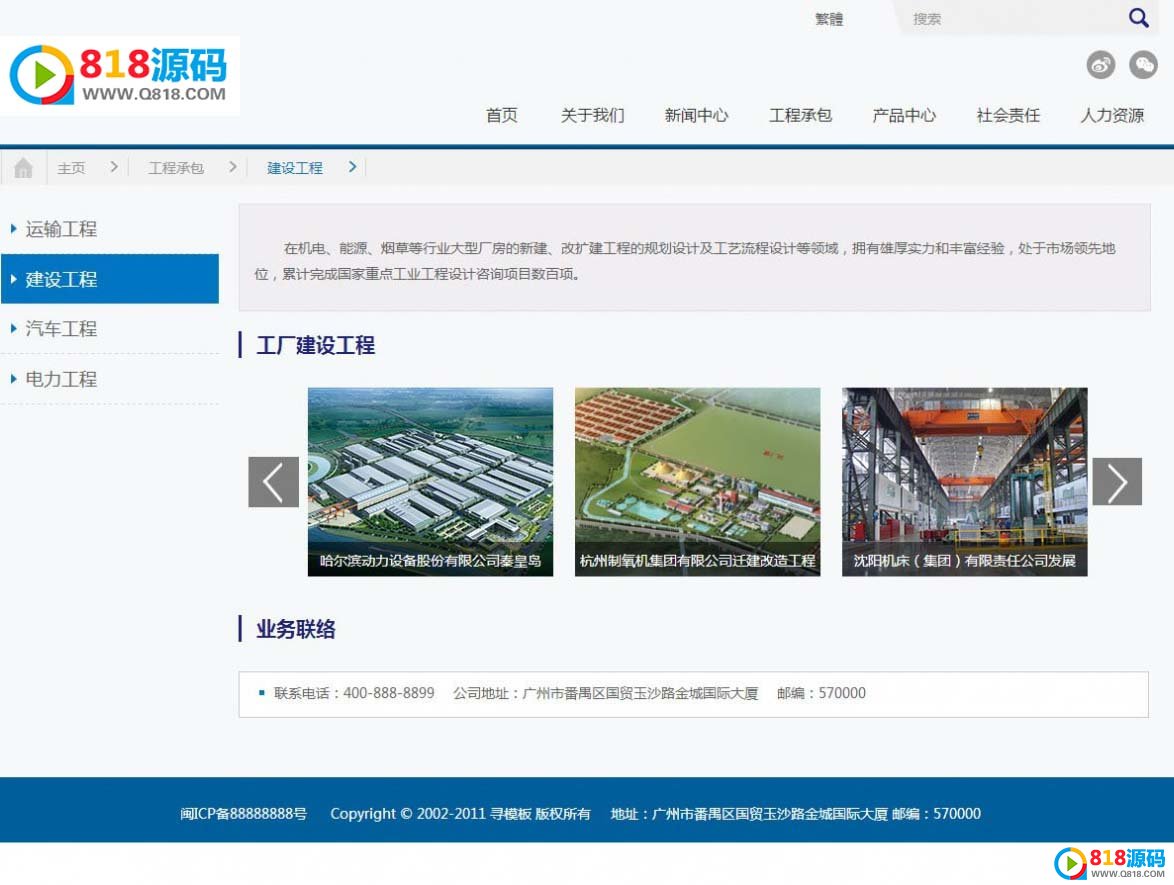Open the Weibo social icon
1174x885 pixels.
(1101, 65)
